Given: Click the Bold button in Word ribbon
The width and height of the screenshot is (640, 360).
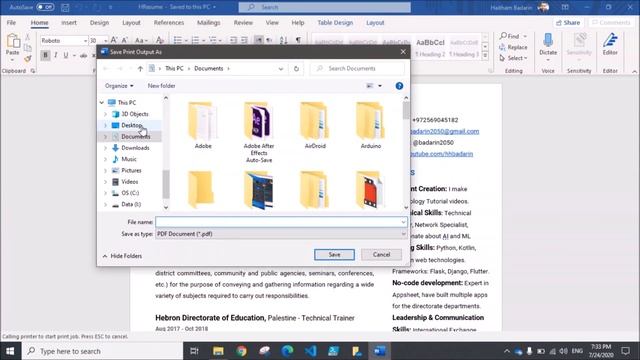Looking at the screenshot, I should coord(45,55).
